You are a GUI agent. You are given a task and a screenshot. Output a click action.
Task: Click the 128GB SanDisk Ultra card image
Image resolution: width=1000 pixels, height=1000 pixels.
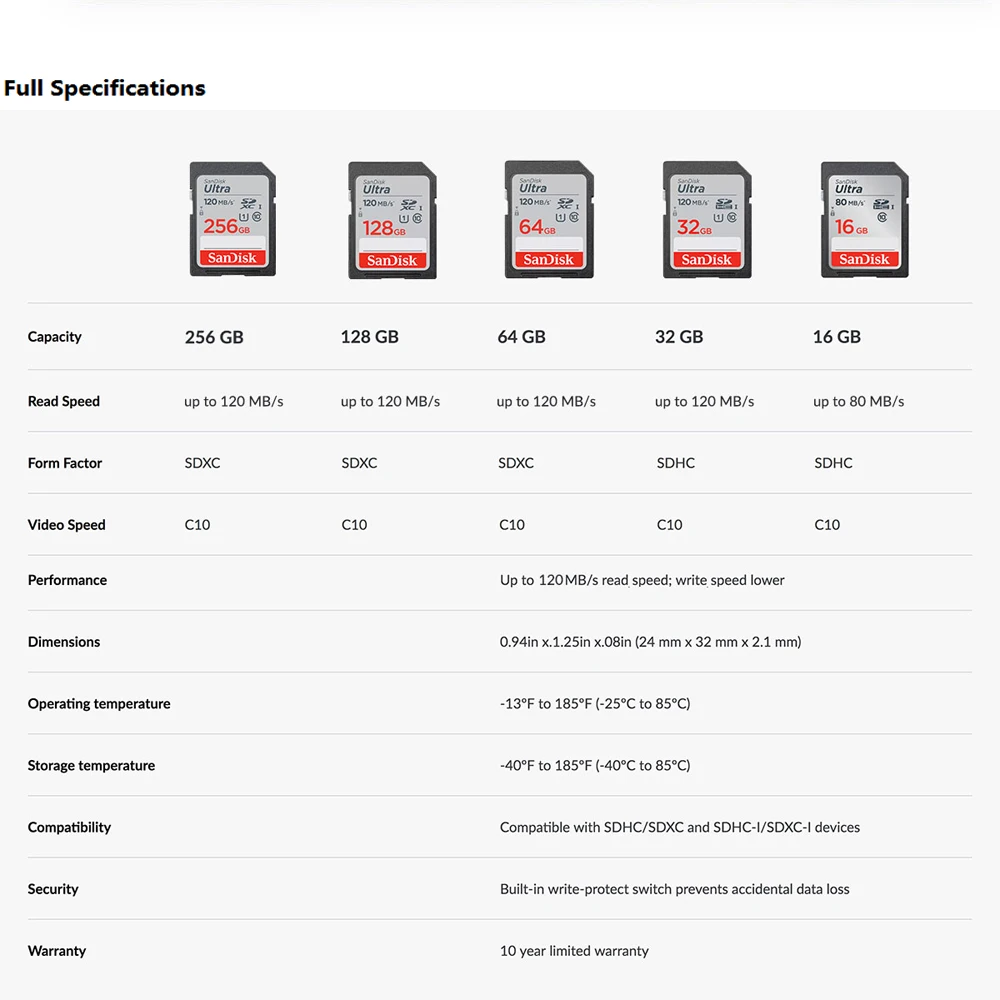(392, 220)
